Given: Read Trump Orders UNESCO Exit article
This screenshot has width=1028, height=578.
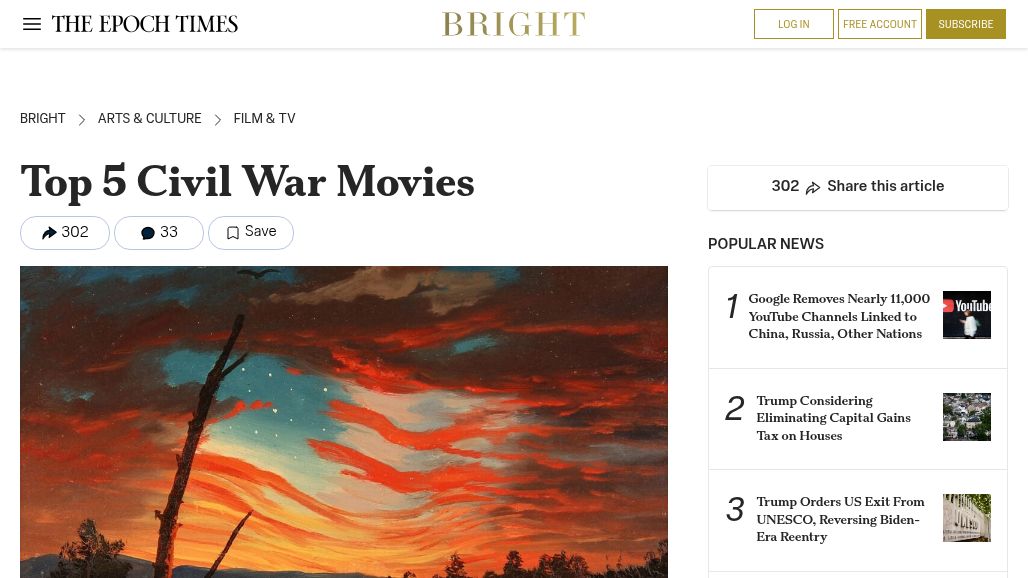Looking at the screenshot, I should tap(840, 519).
